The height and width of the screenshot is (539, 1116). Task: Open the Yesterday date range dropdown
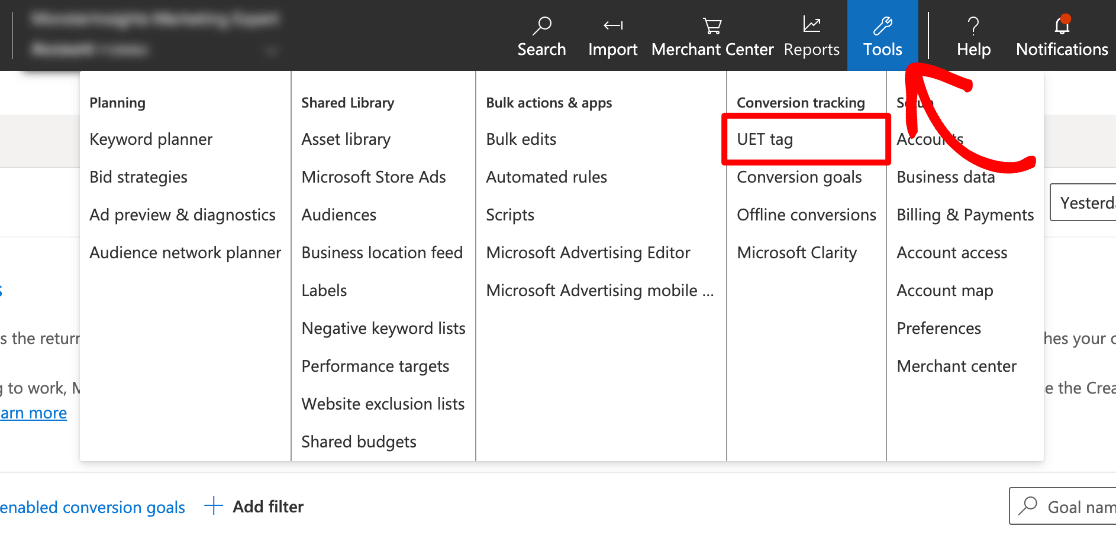[1085, 203]
